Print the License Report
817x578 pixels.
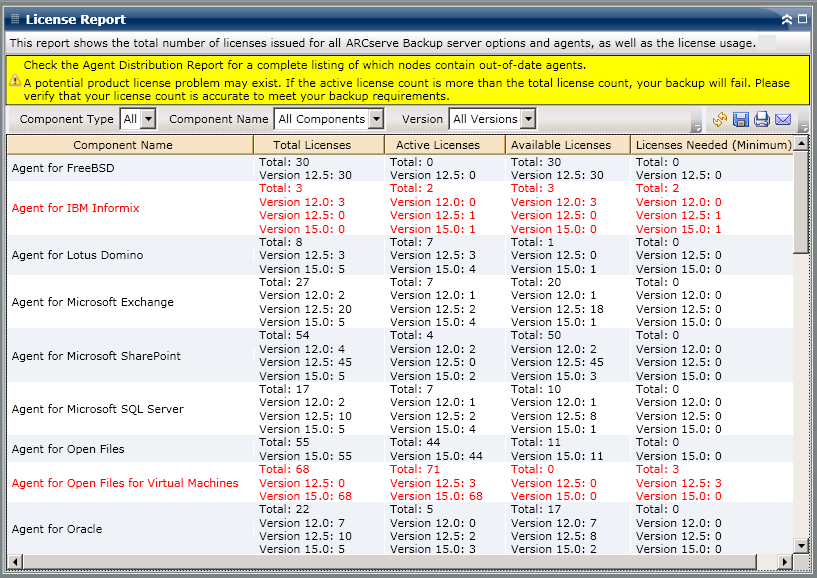pos(761,119)
